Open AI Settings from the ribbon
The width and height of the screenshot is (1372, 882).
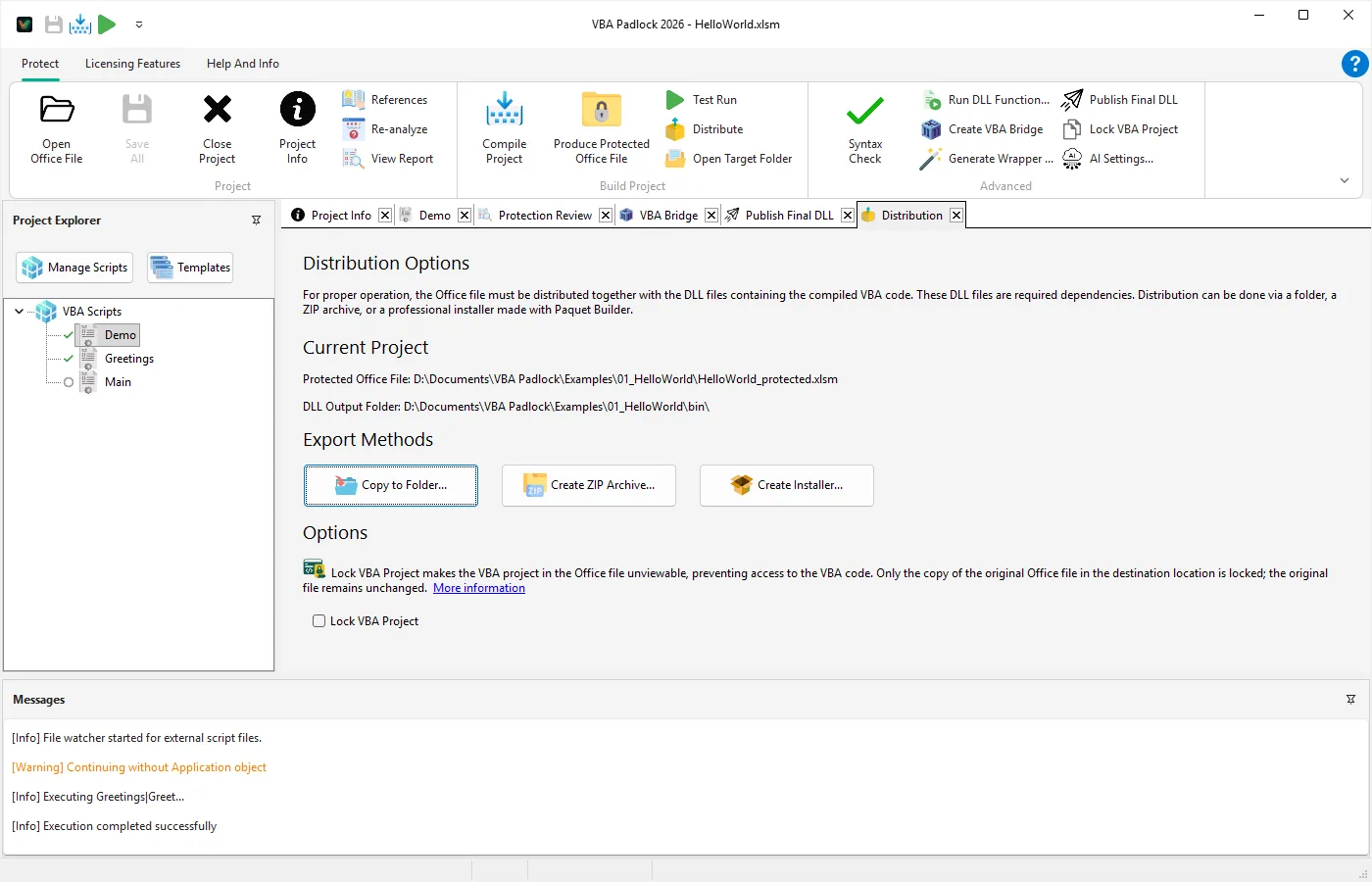pyautogui.click(x=1108, y=159)
